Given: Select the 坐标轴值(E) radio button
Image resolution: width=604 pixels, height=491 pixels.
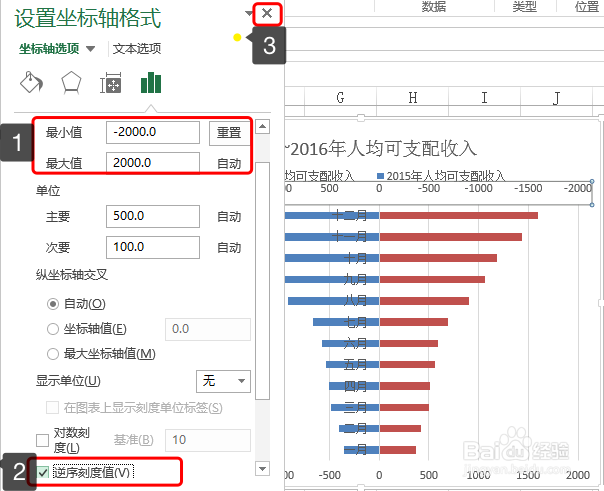Looking at the screenshot, I should [x=53, y=329].
